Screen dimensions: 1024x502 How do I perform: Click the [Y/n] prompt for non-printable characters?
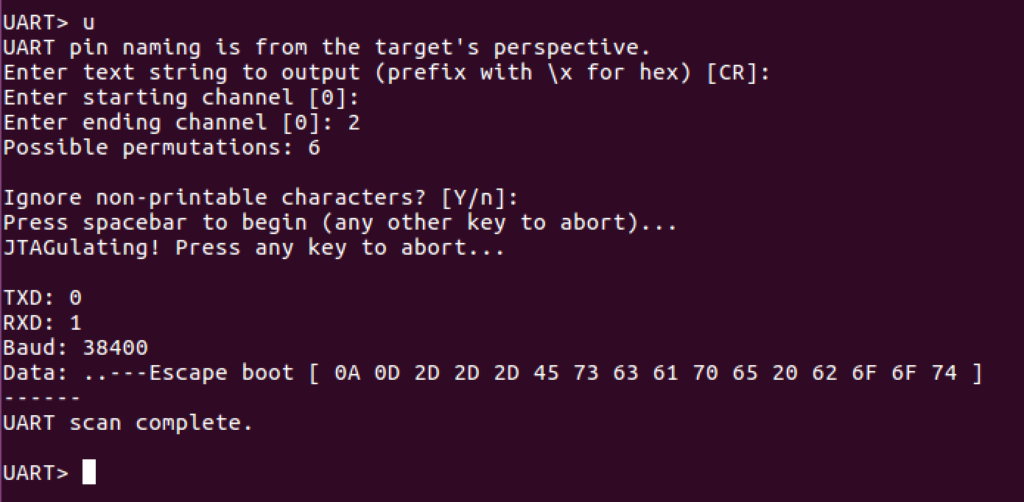point(480,197)
